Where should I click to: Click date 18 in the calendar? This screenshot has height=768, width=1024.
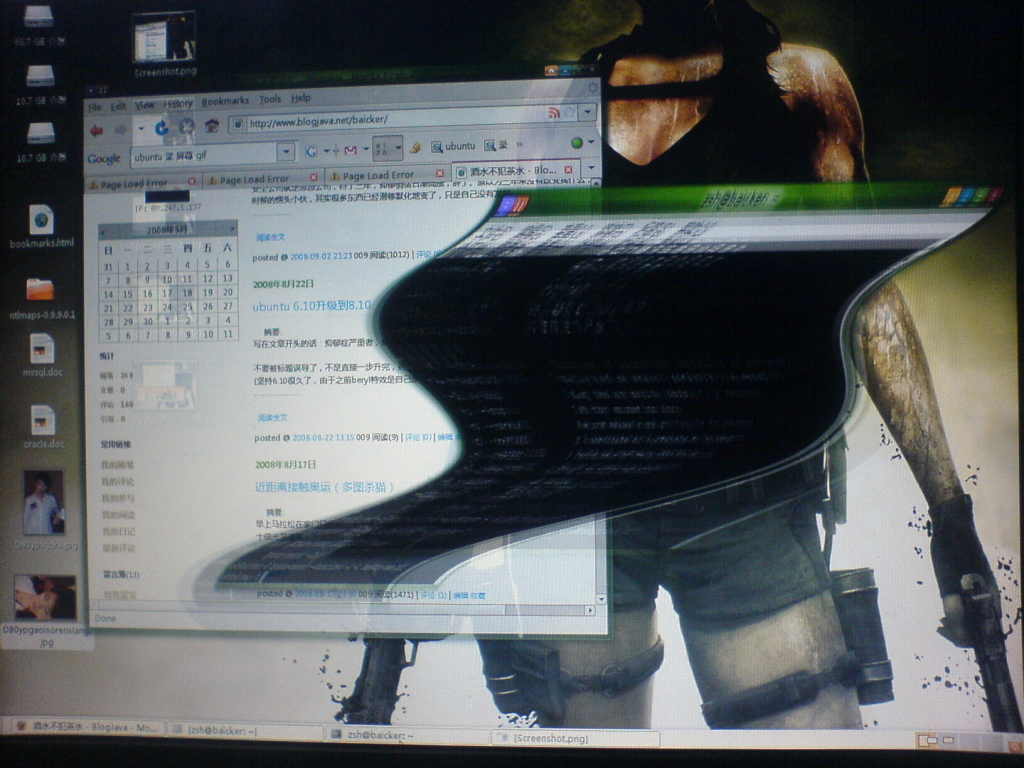(x=187, y=293)
